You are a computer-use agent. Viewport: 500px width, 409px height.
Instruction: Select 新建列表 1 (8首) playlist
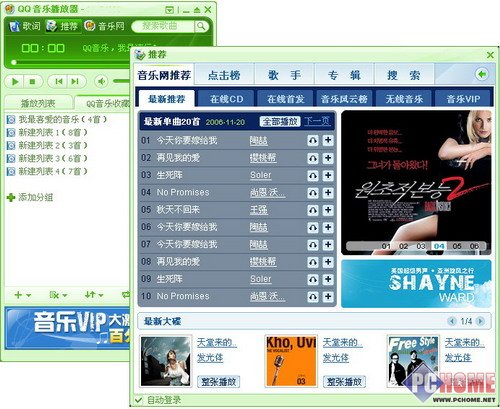tap(47, 132)
